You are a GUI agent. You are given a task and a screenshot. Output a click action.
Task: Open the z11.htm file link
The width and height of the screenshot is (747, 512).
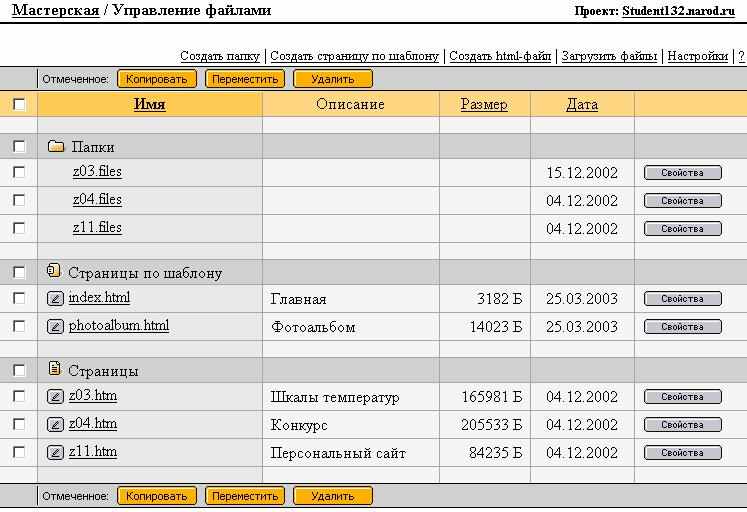[x=93, y=452]
